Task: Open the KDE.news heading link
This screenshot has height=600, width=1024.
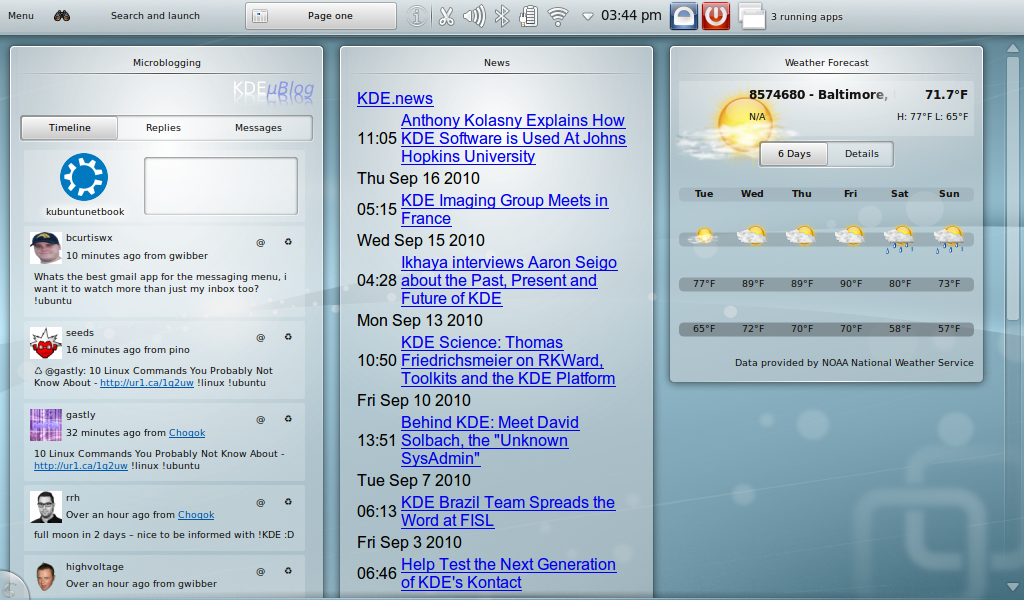Action: click(395, 98)
